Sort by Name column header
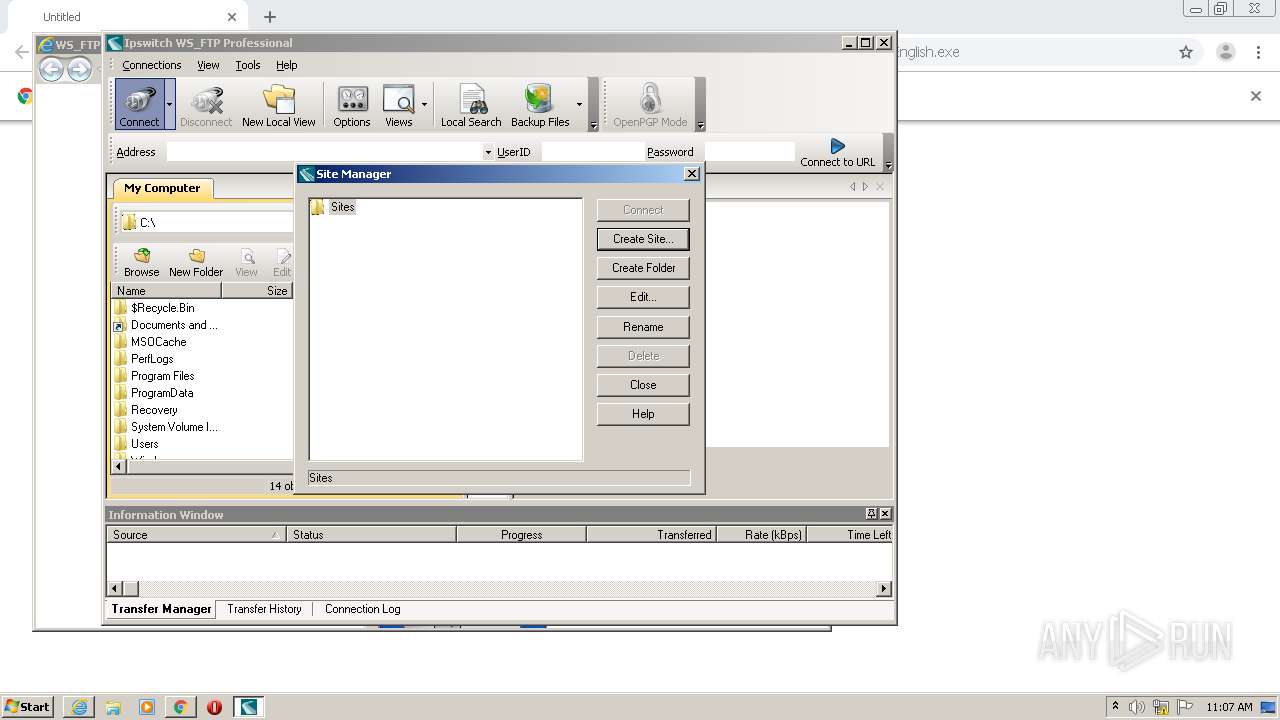The image size is (1280, 720). click(166, 290)
